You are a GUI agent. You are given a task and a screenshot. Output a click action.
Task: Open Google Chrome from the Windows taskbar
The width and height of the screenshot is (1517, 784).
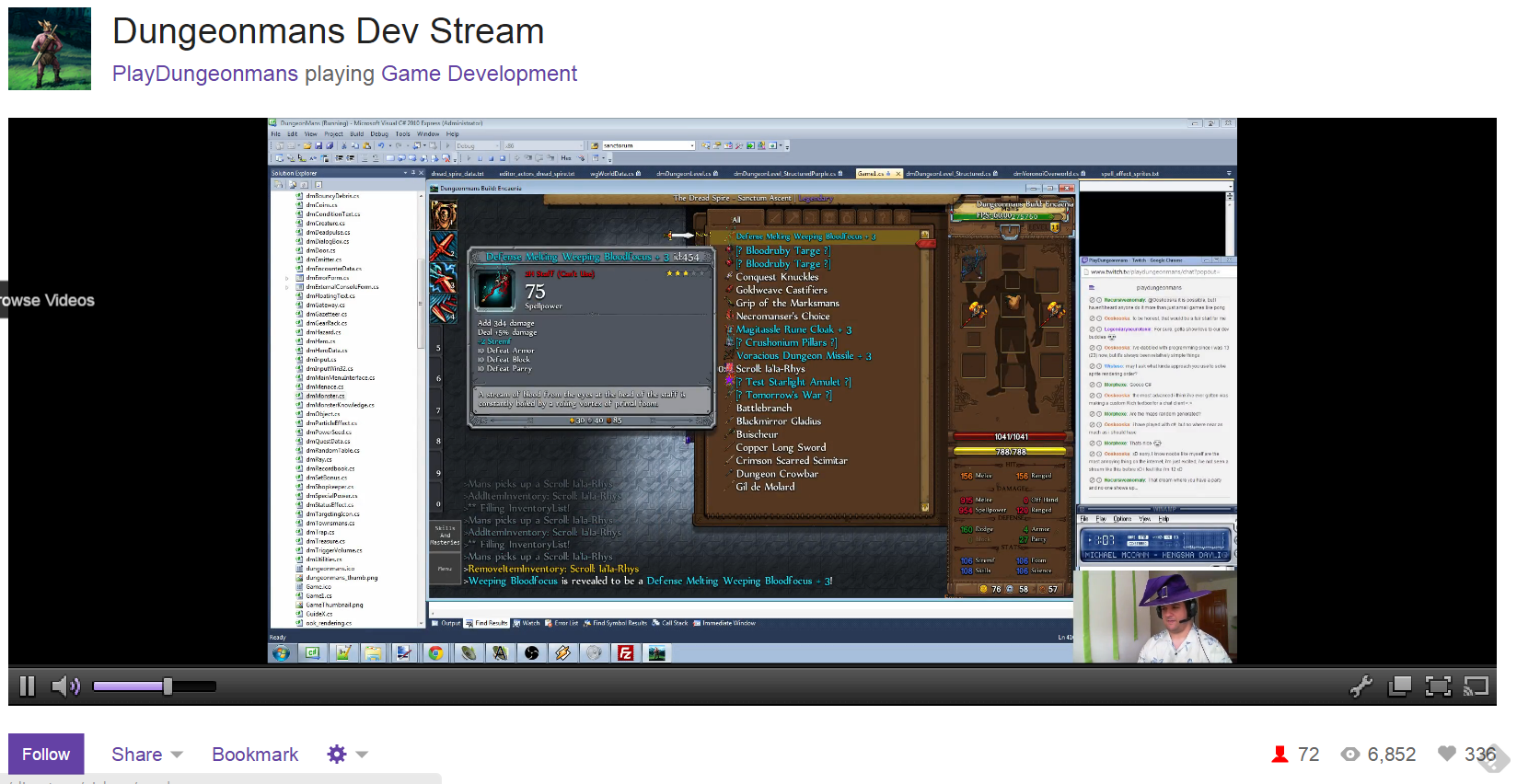(x=435, y=652)
